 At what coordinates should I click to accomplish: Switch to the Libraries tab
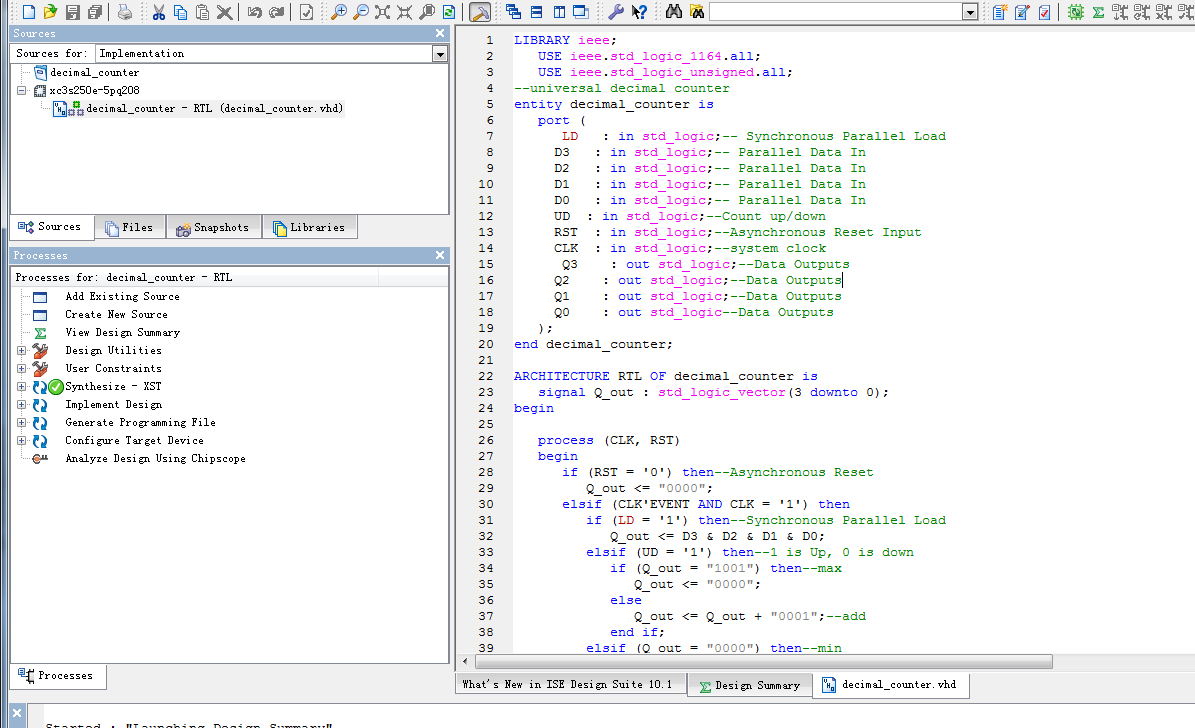click(x=308, y=228)
